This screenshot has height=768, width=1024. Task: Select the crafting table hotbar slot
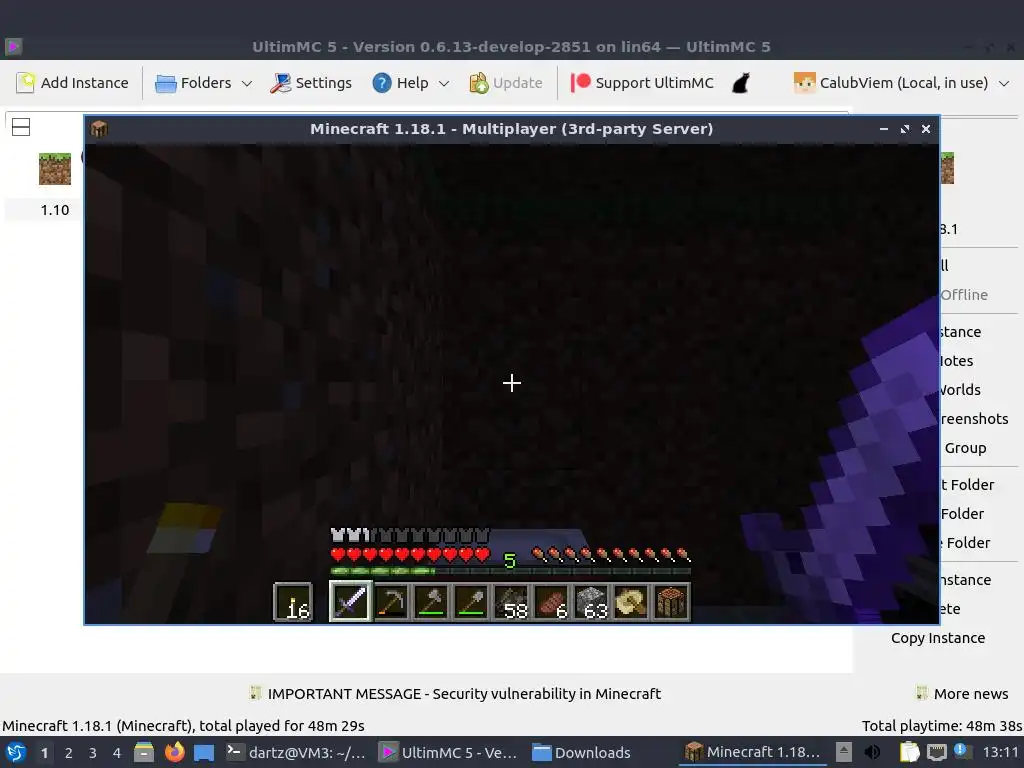[671, 601]
